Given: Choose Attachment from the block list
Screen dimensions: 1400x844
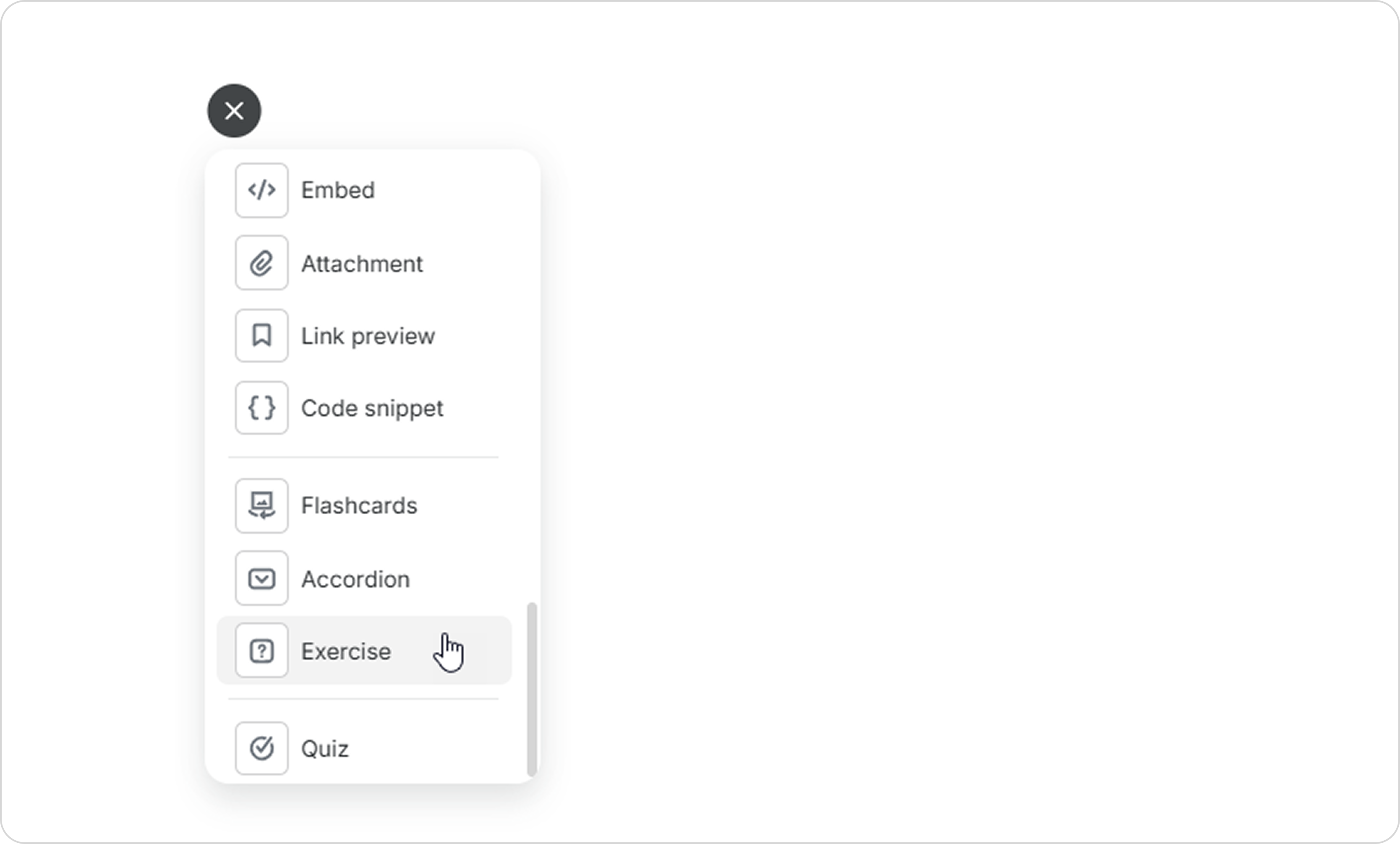Looking at the screenshot, I should (361, 263).
